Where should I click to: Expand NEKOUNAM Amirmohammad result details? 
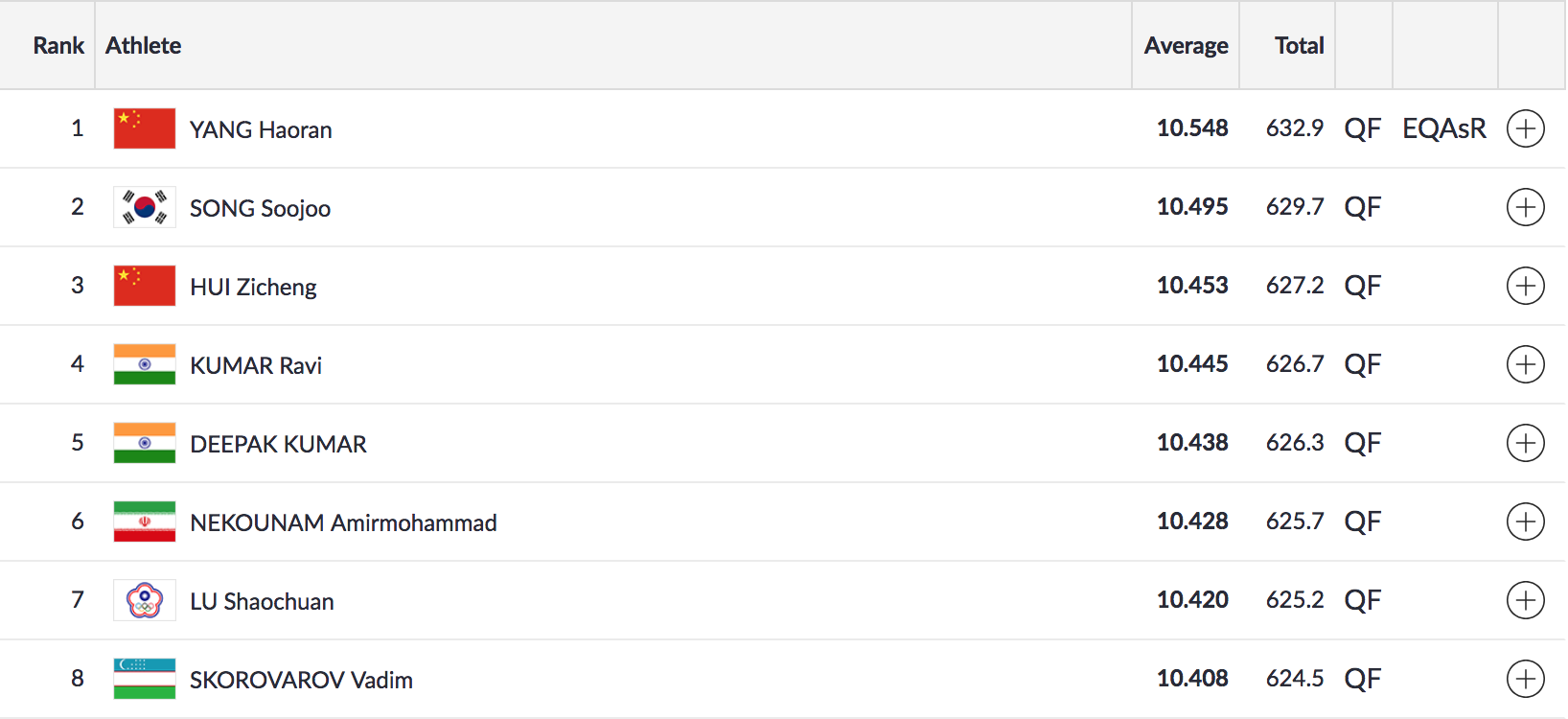[x=1525, y=522]
